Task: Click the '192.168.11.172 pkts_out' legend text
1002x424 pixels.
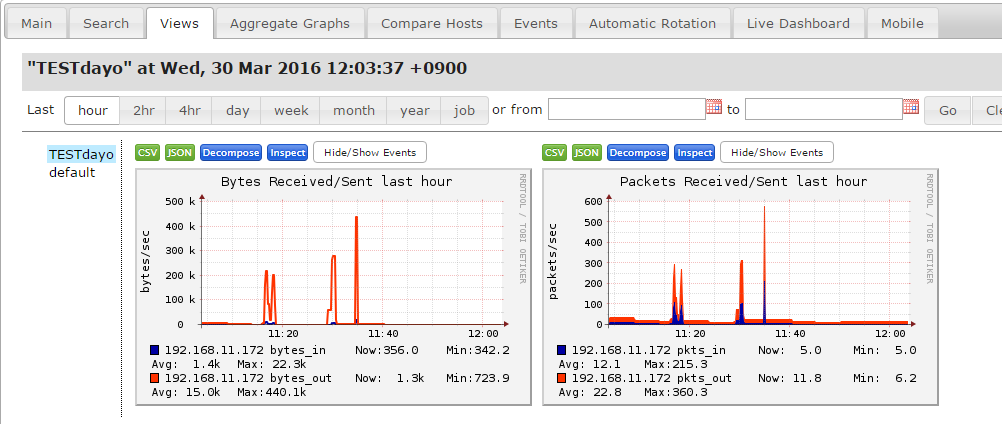Action: pos(652,378)
